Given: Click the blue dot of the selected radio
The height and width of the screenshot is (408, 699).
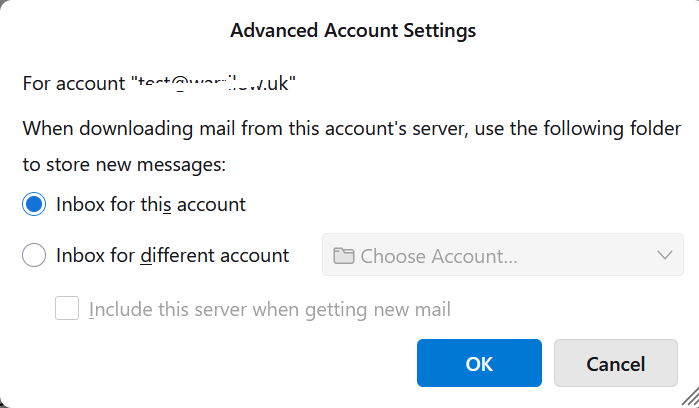Looking at the screenshot, I should pos(34,204).
